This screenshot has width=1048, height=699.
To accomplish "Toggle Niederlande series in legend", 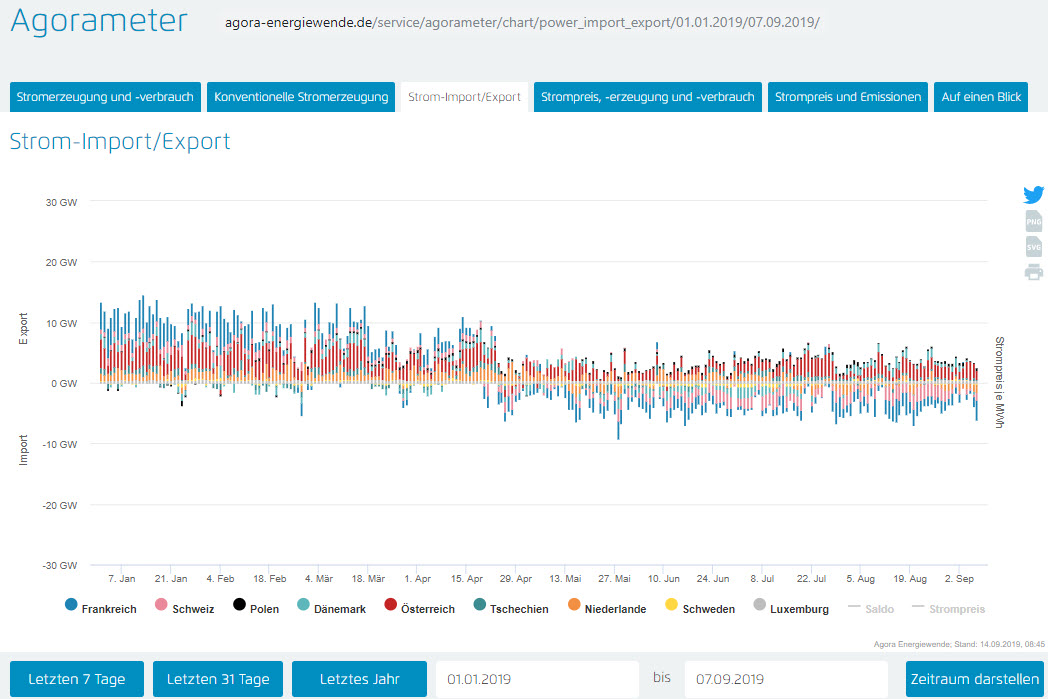I will [607, 607].
